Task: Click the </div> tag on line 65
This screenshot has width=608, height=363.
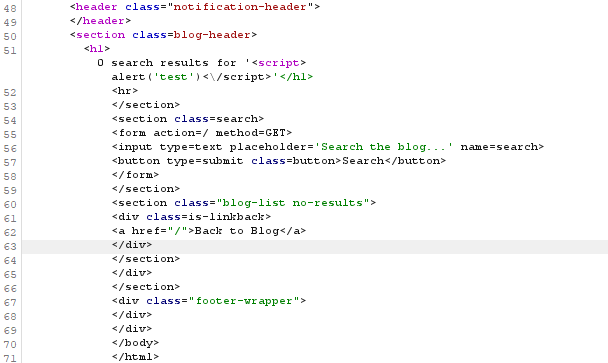Action: (132, 273)
